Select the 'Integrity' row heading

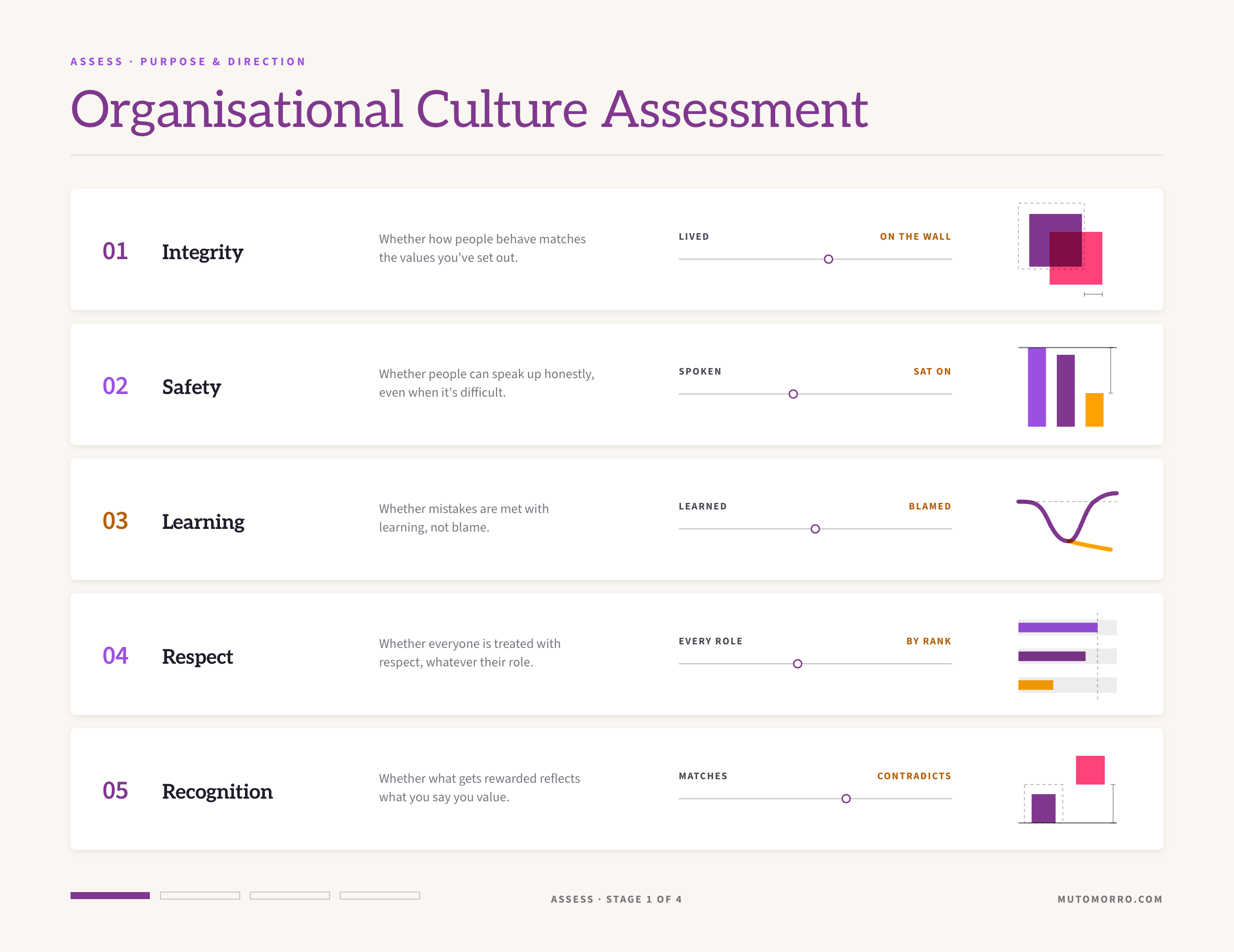202,252
